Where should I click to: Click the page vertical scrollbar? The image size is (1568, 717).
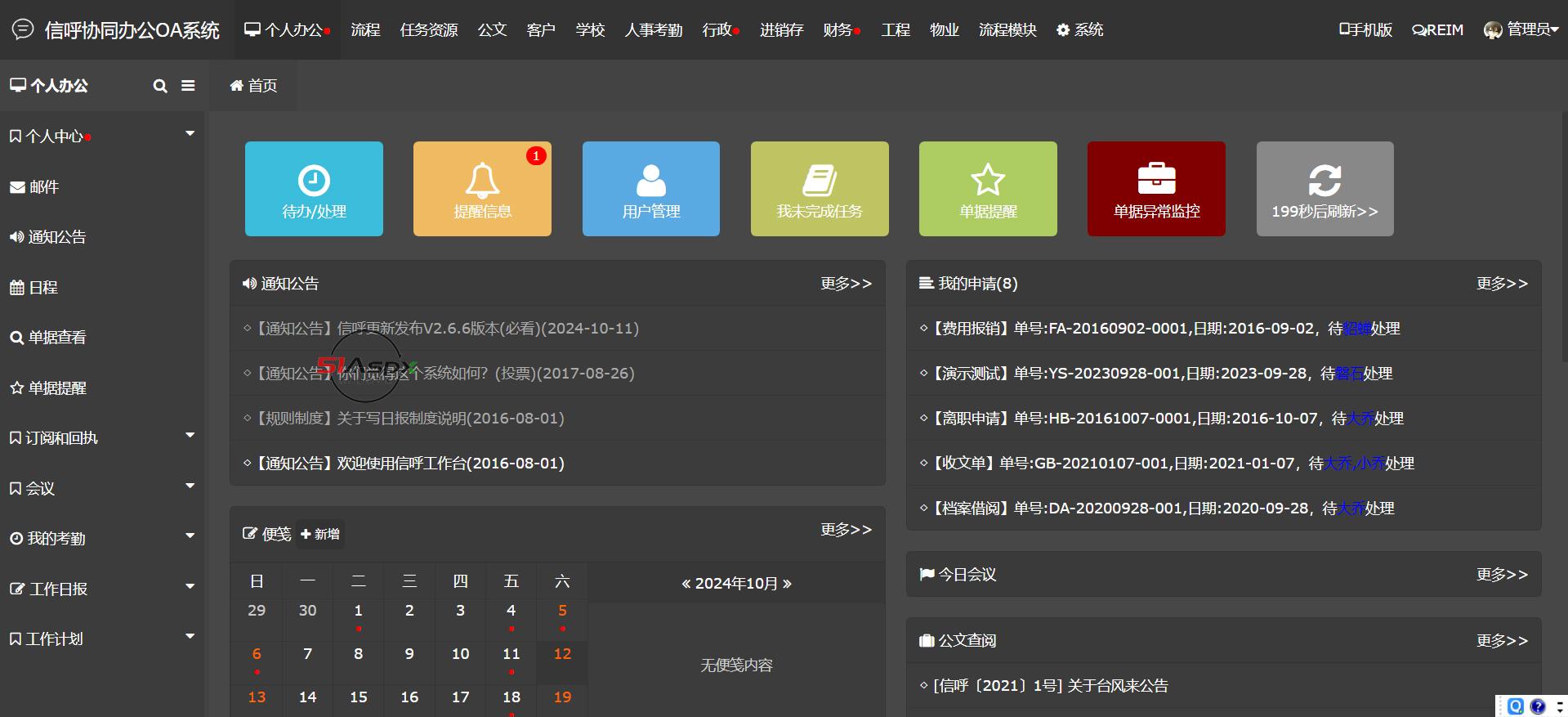tap(1564, 237)
